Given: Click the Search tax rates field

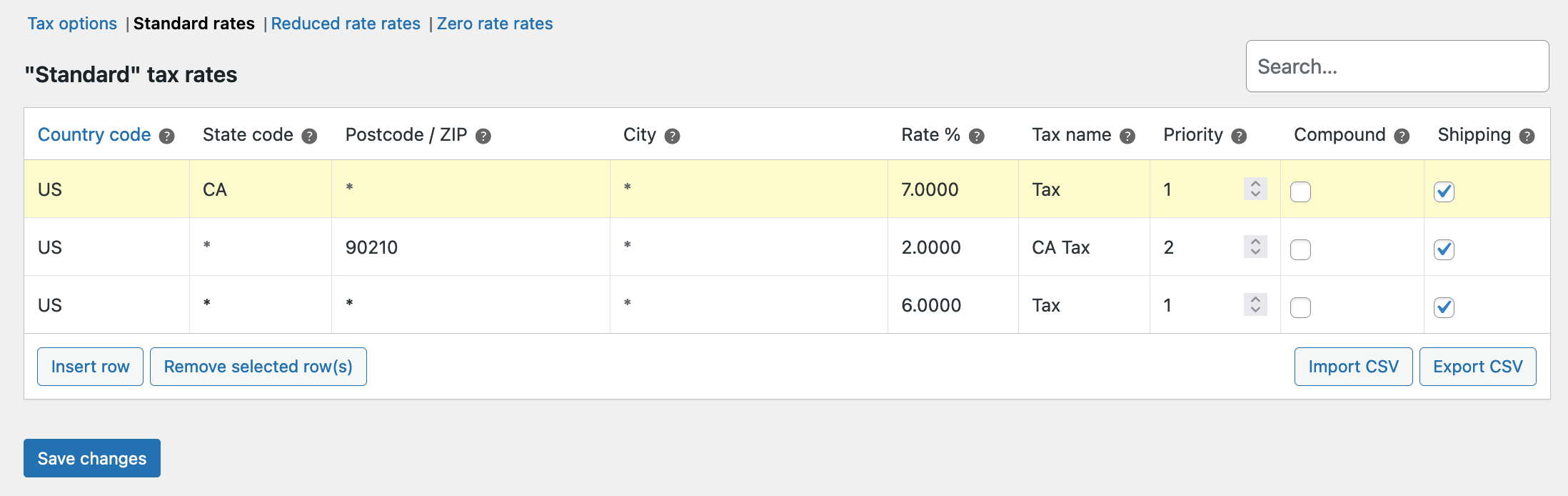Looking at the screenshot, I should click(1397, 66).
